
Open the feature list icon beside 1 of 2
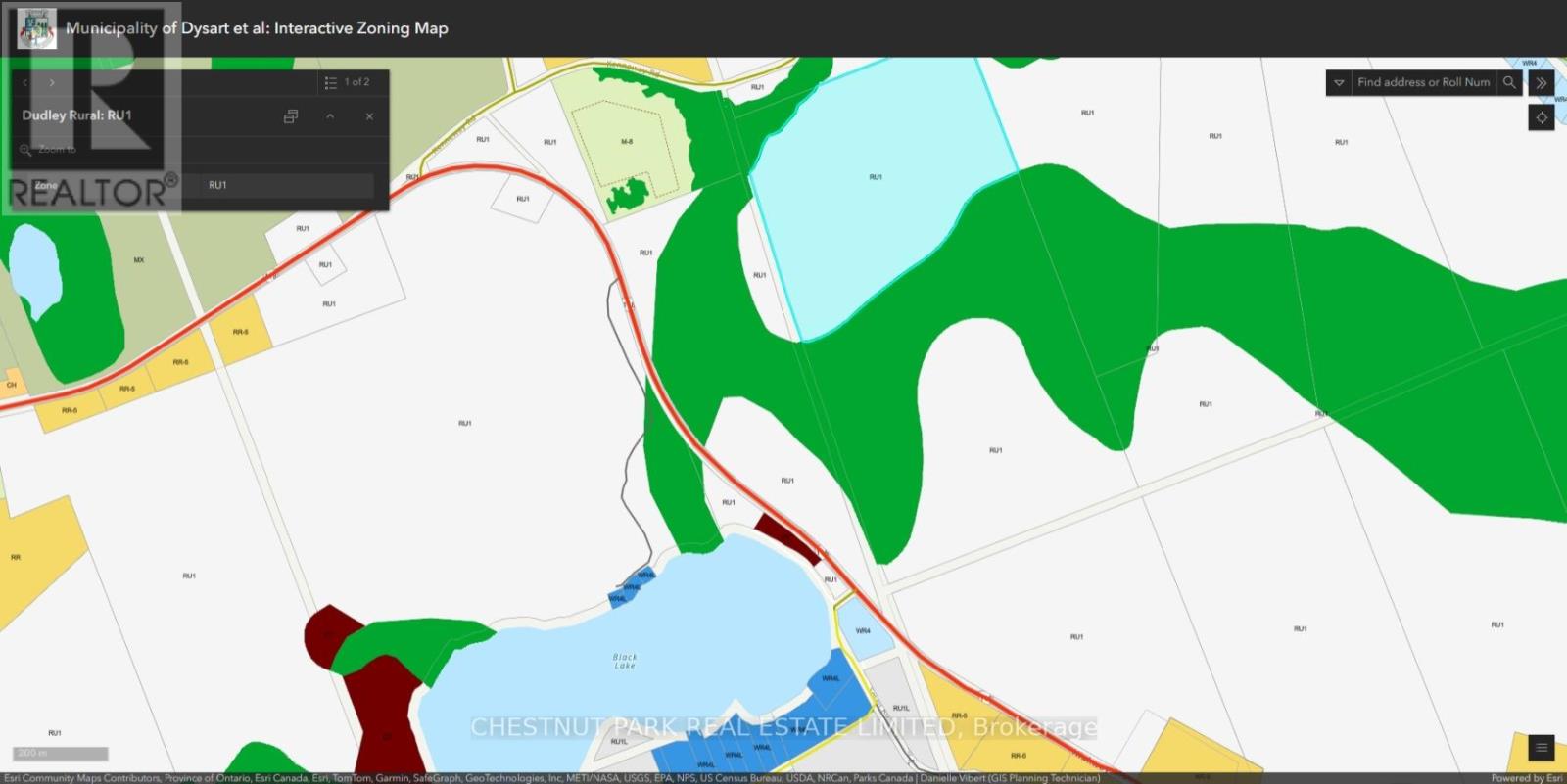[331, 82]
